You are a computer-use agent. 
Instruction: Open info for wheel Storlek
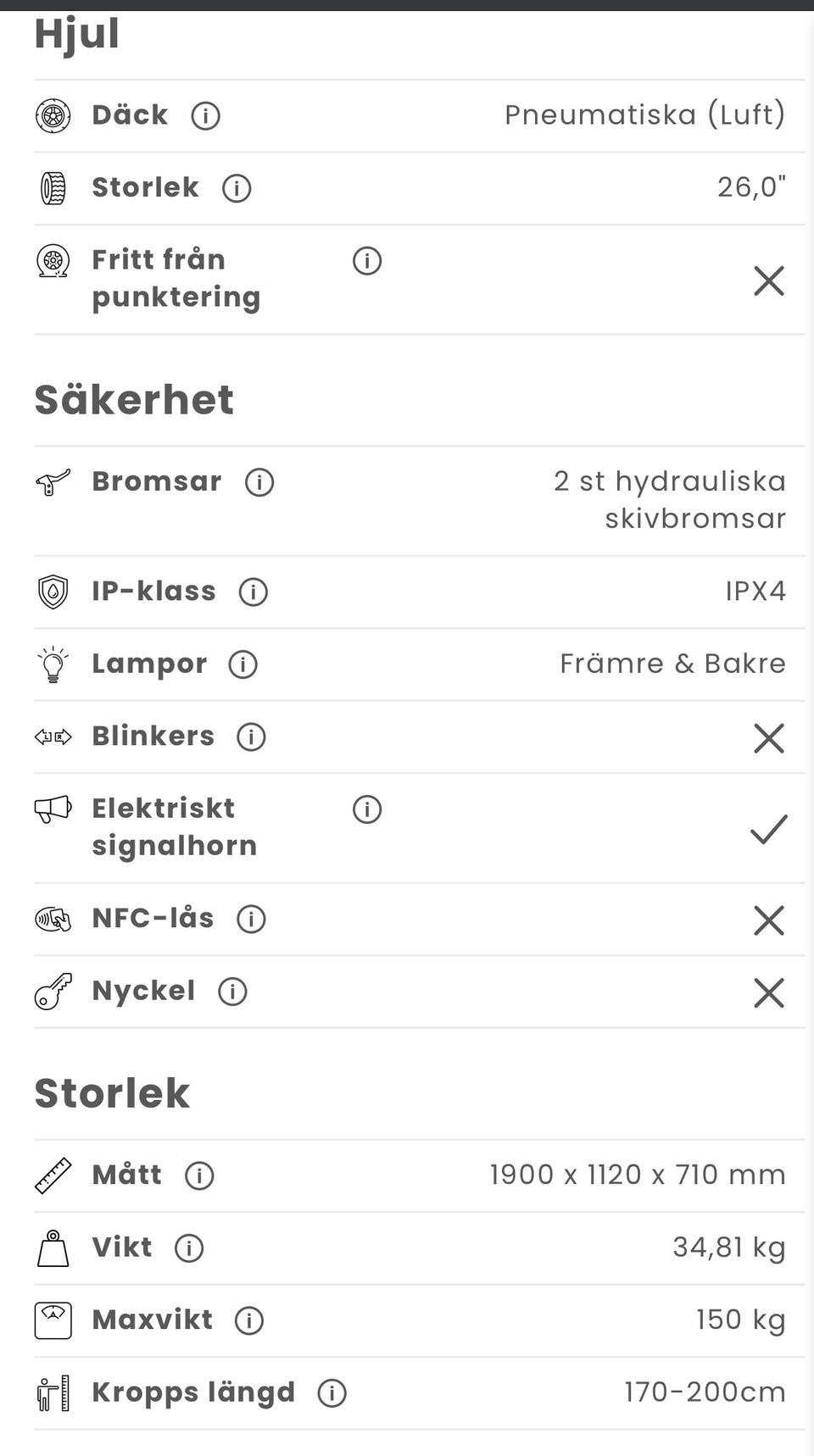(237, 188)
